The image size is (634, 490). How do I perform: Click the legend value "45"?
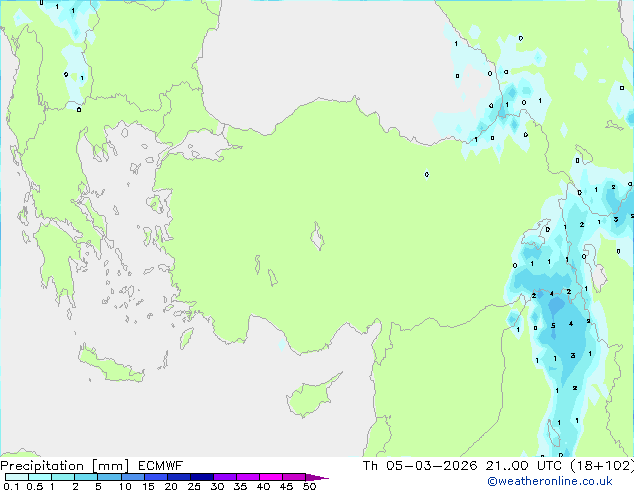[286, 486]
